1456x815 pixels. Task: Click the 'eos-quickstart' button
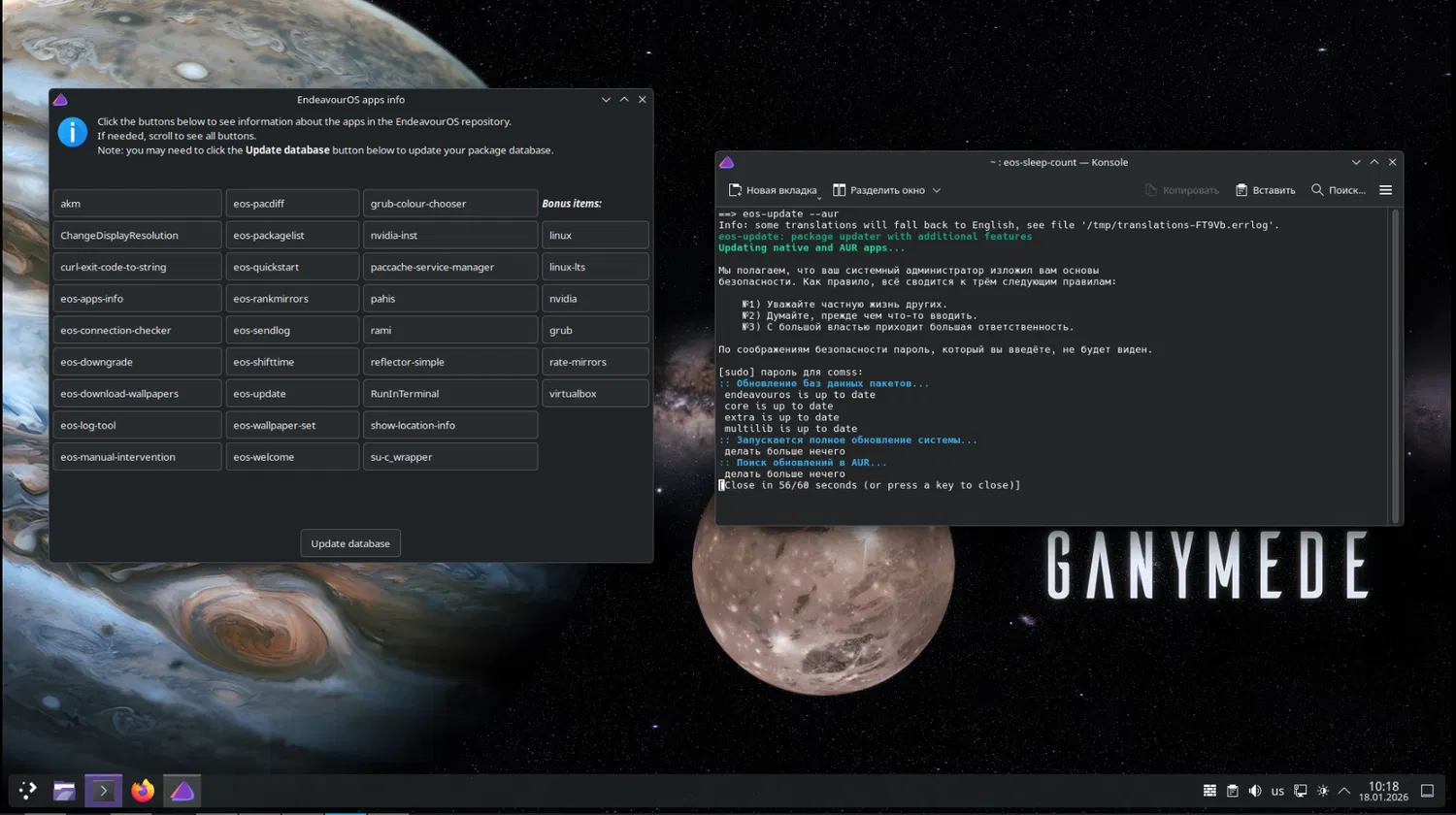(x=293, y=267)
